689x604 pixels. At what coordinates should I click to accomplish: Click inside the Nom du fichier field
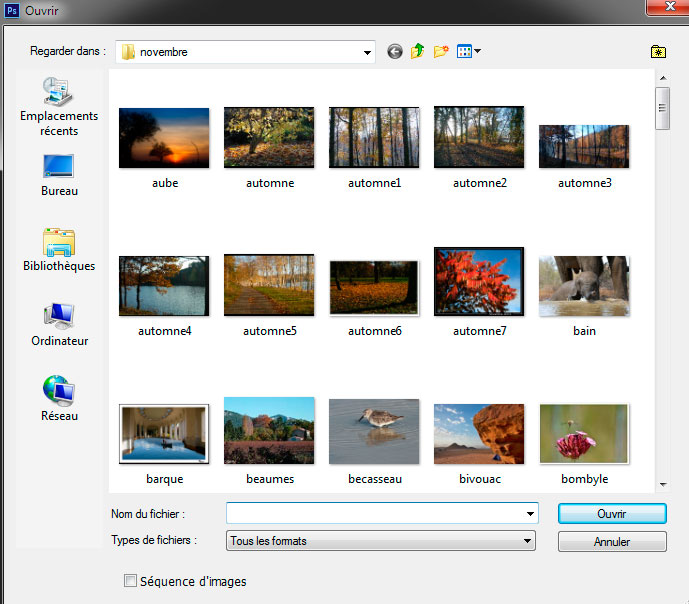(x=375, y=513)
